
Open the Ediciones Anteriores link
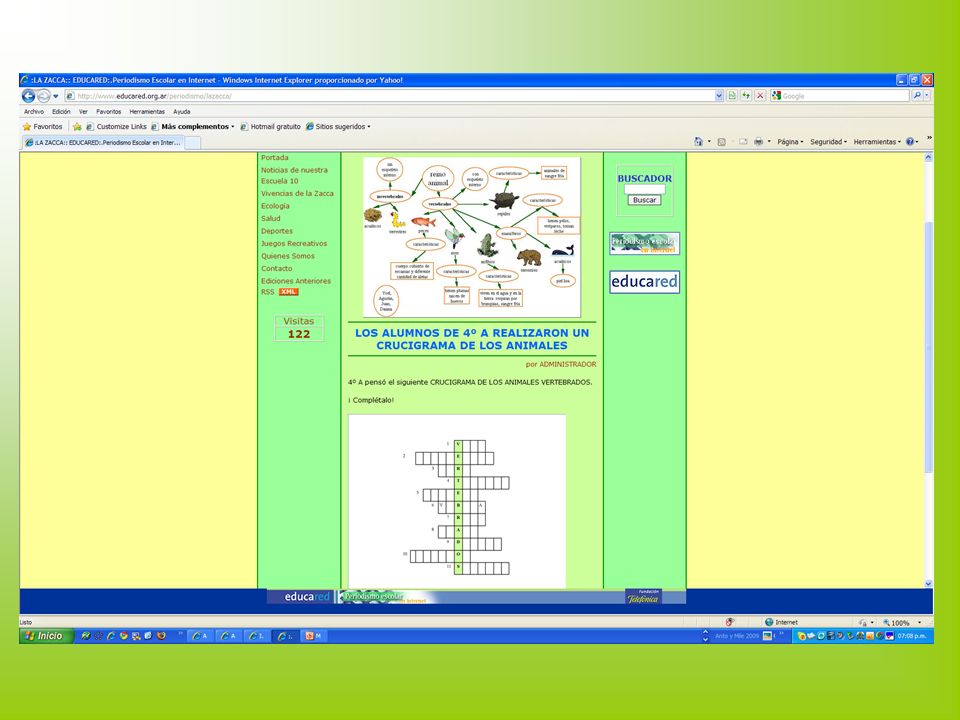pyautogui.click(x=296, y=281)
